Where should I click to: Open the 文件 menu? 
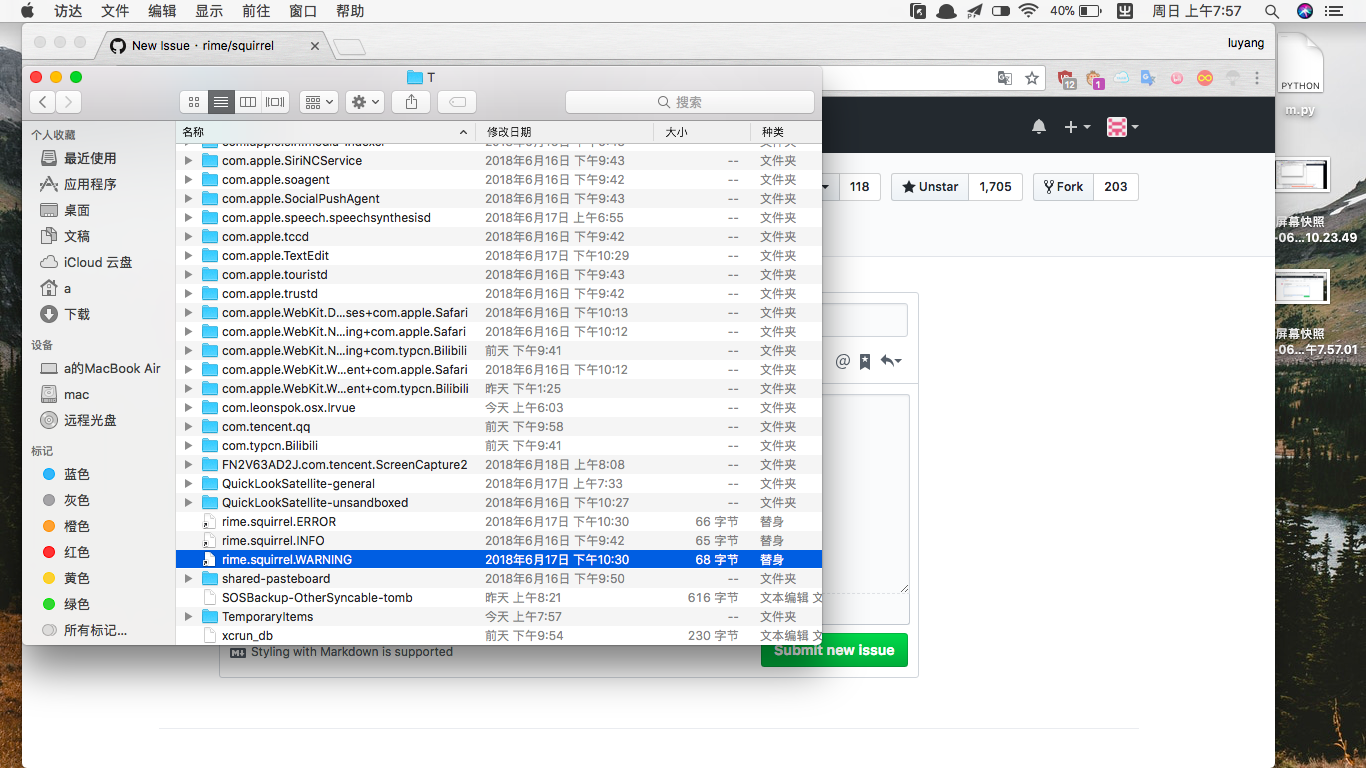click(x=116, y=11)
